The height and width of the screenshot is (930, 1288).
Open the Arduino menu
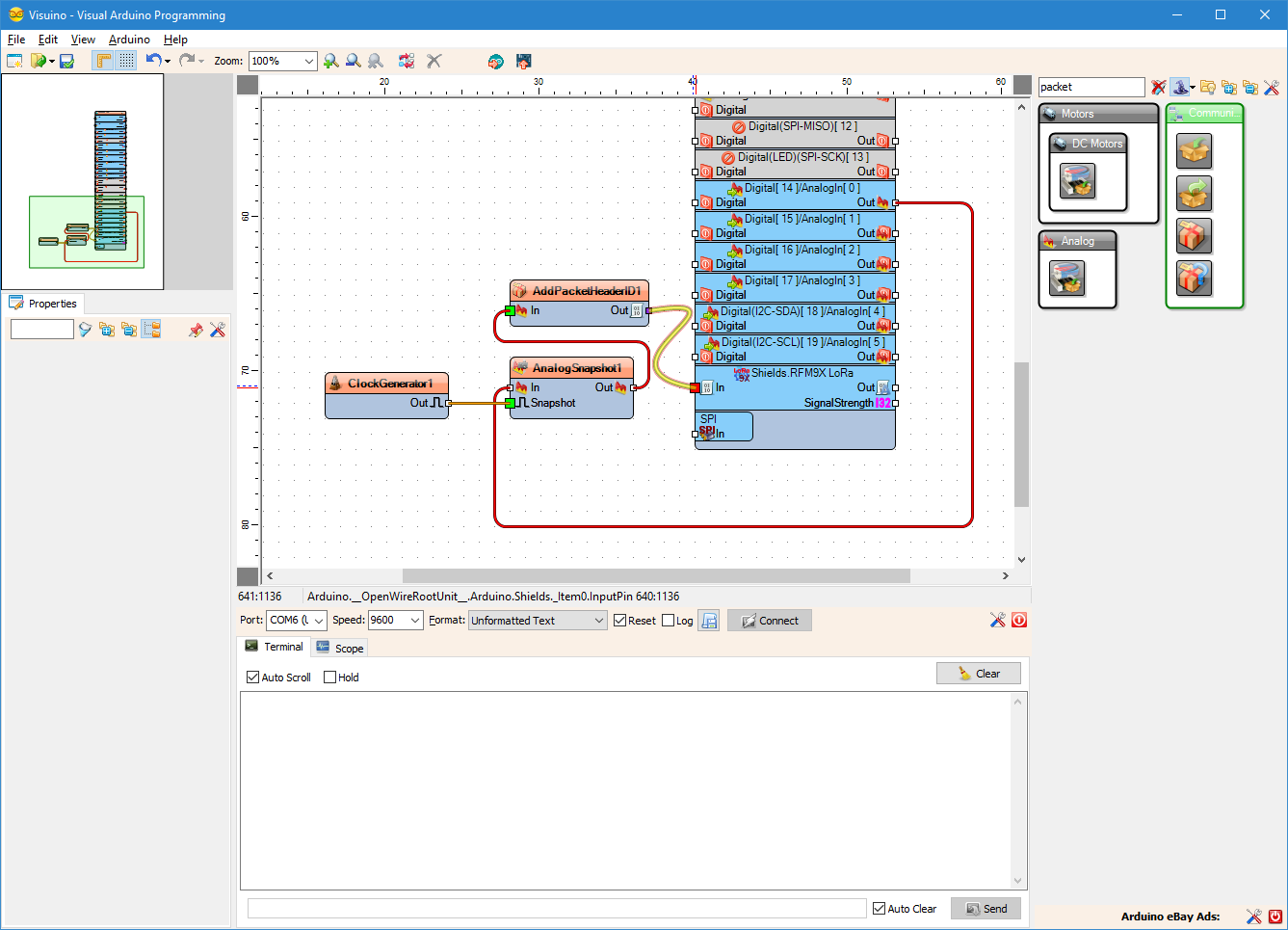(129, 40)
